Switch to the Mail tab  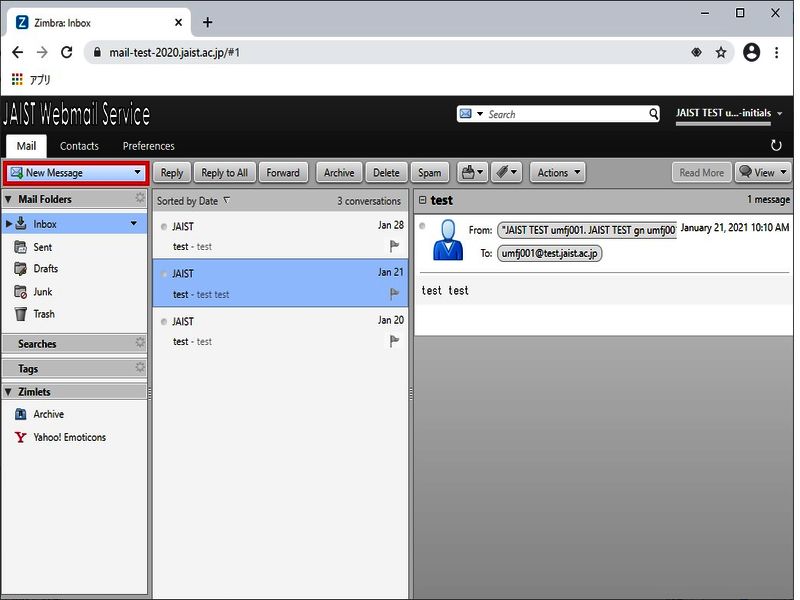(x=27, y=146)
